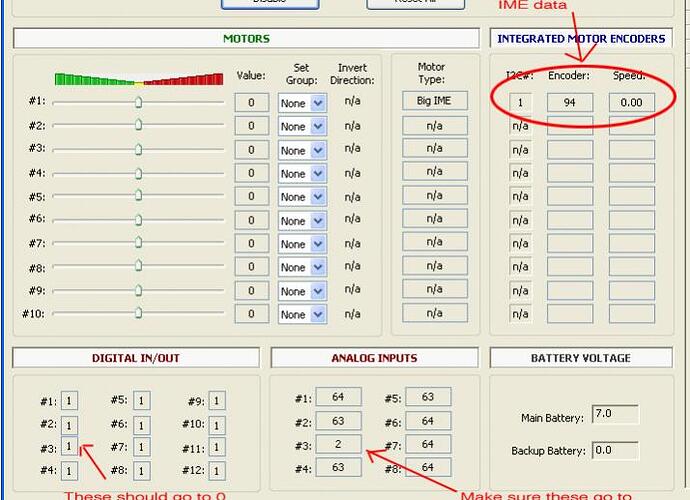Viewport: 690px width, 500px height.
Task: Select the motor #6 Value field
Action: [x=251, y=220]
